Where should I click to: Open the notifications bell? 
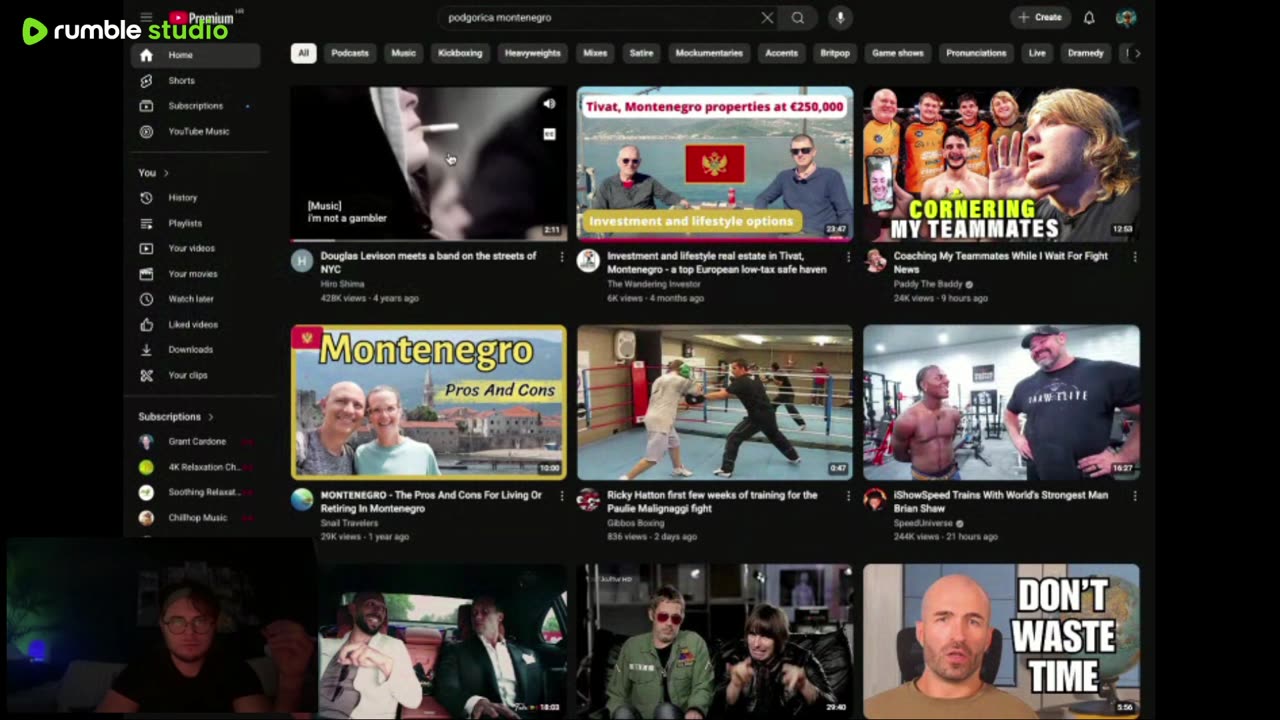[x=1089, y=17]
